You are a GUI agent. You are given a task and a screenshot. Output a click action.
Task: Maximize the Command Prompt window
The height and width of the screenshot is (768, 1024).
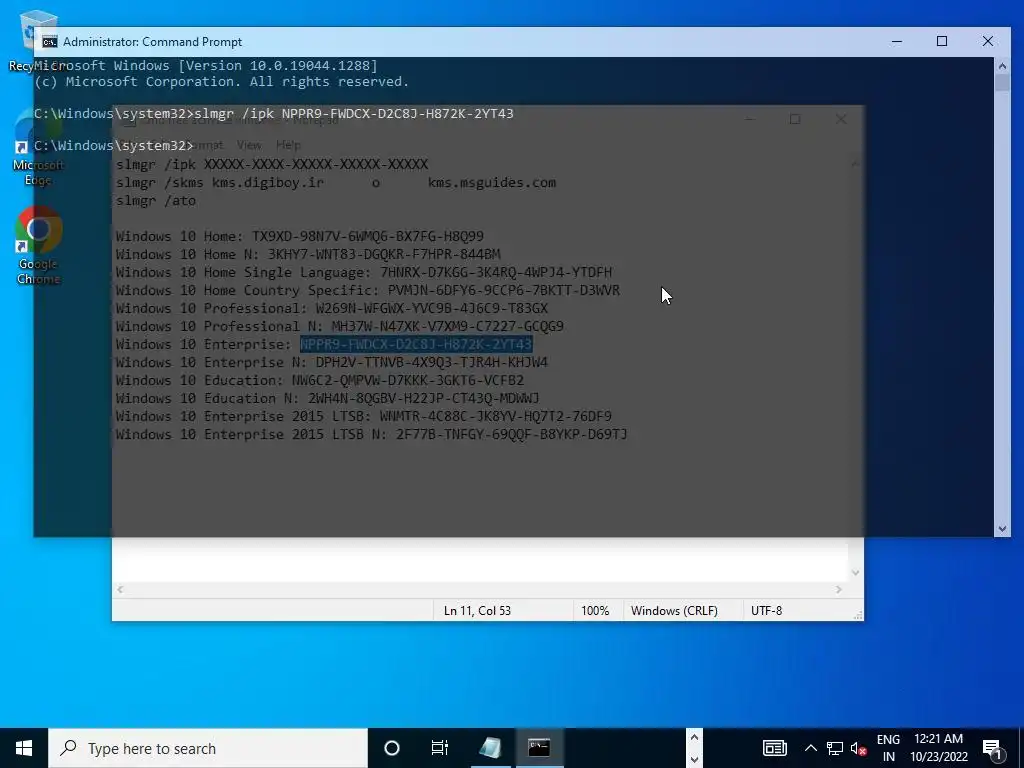click(942, 41)
